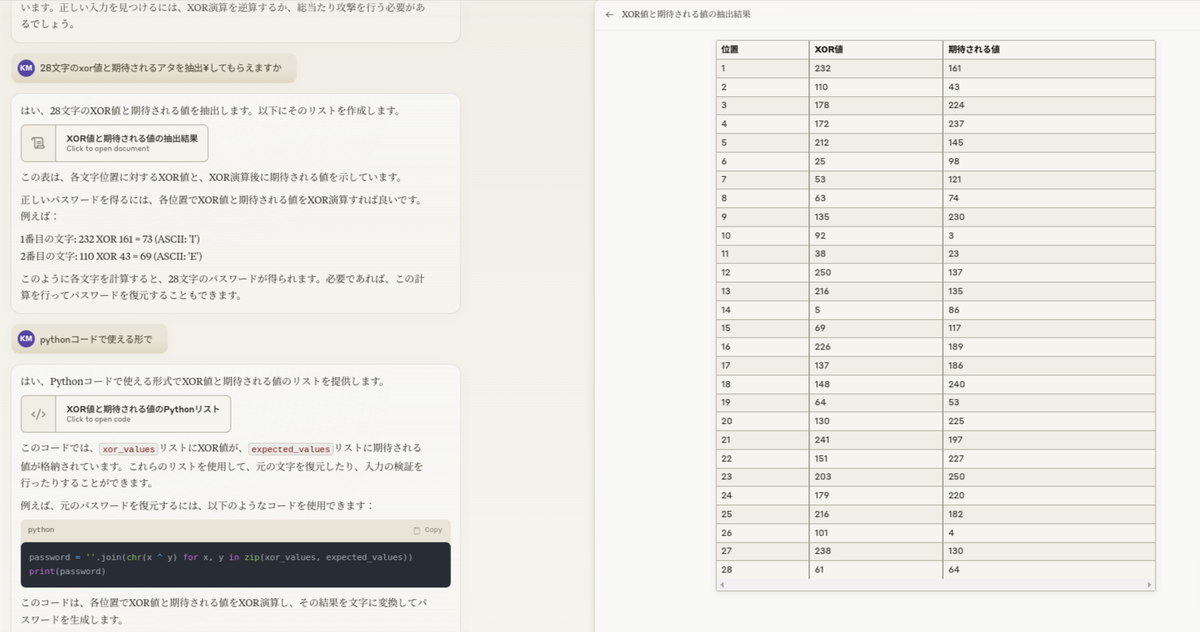Click the expected_values inline code tag
1200x632 pixels.
[290, 449]
